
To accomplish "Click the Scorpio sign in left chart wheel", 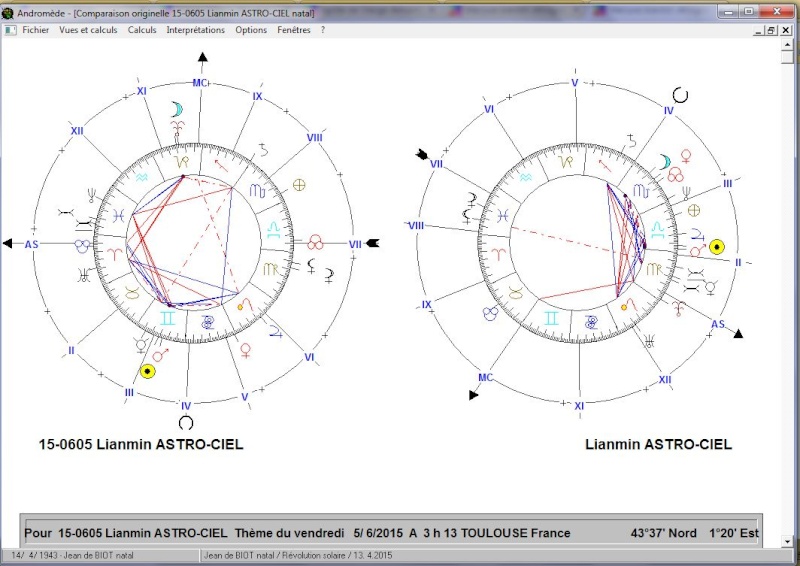I will coord(257,191).
